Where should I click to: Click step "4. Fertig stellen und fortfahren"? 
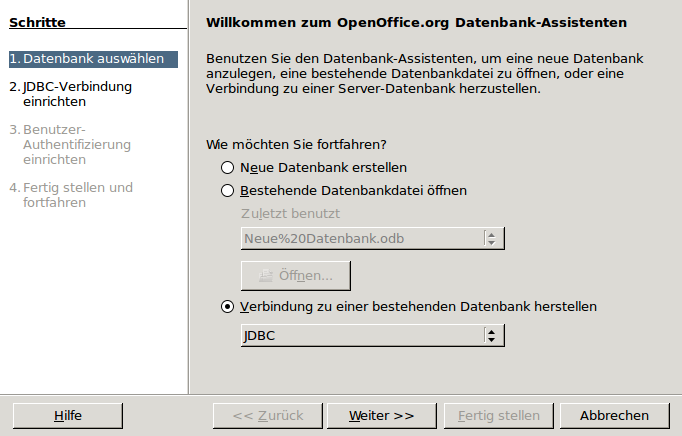click(76, 194)
